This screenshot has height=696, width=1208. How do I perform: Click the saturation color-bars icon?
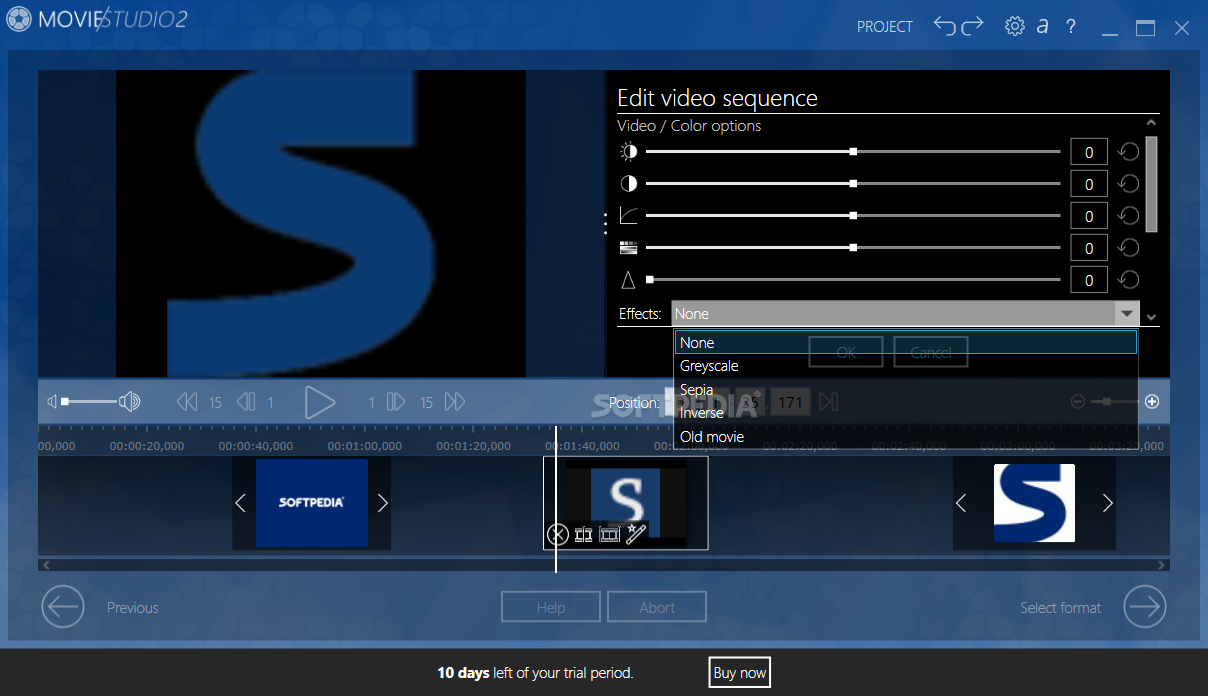pyautogui.click(x=628, y=248)
